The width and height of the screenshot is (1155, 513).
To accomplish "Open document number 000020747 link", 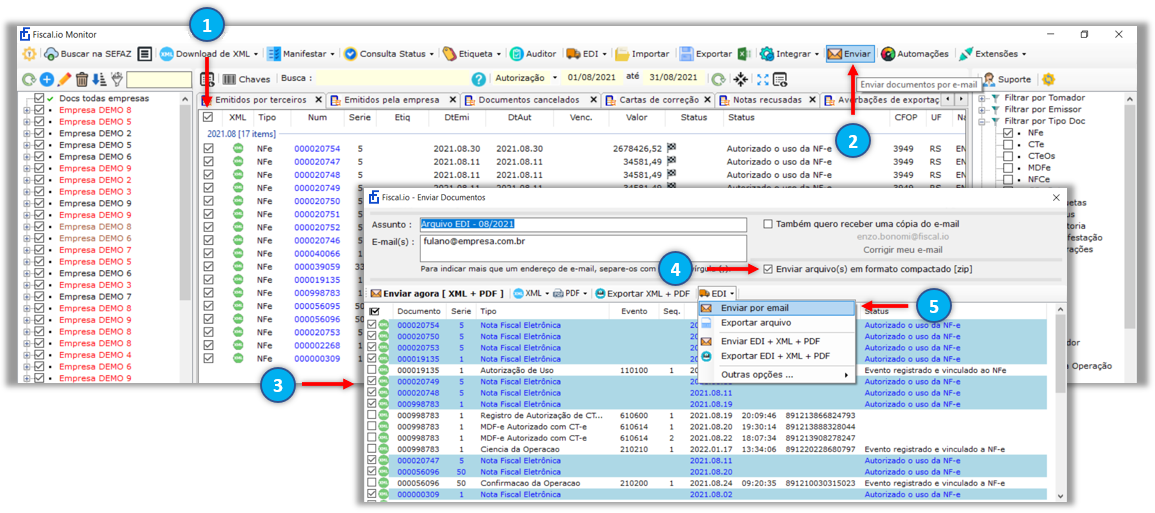I will click(x=317, y=161).
